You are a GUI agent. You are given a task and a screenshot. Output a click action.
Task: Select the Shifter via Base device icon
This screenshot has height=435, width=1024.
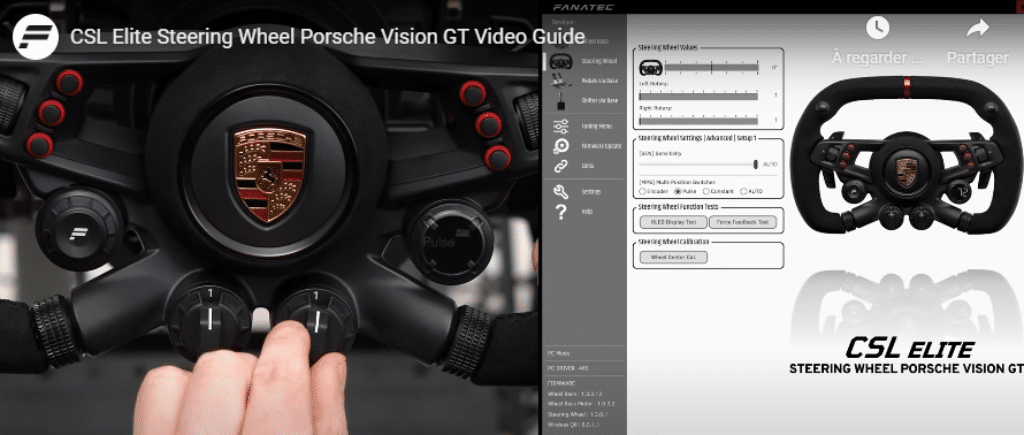[x=560, y=101]
